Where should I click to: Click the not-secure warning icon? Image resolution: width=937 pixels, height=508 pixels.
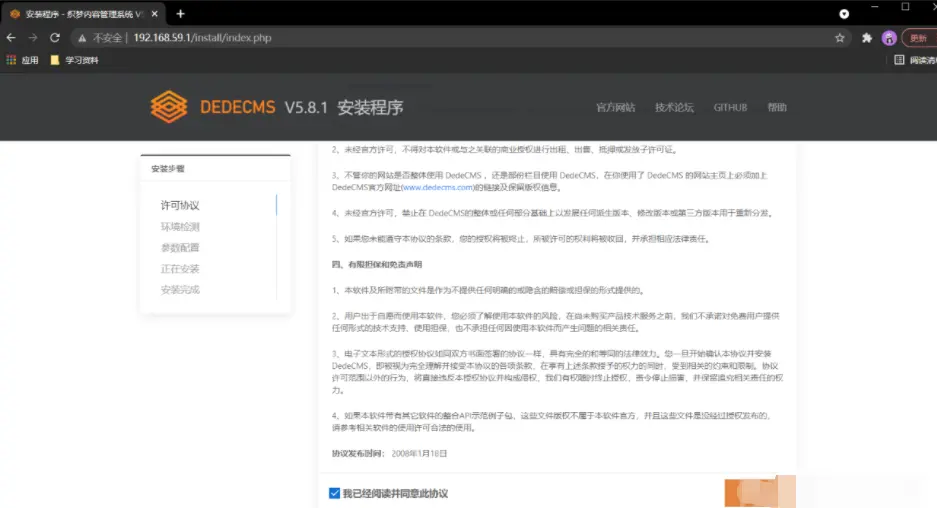[x=82, y=38]
